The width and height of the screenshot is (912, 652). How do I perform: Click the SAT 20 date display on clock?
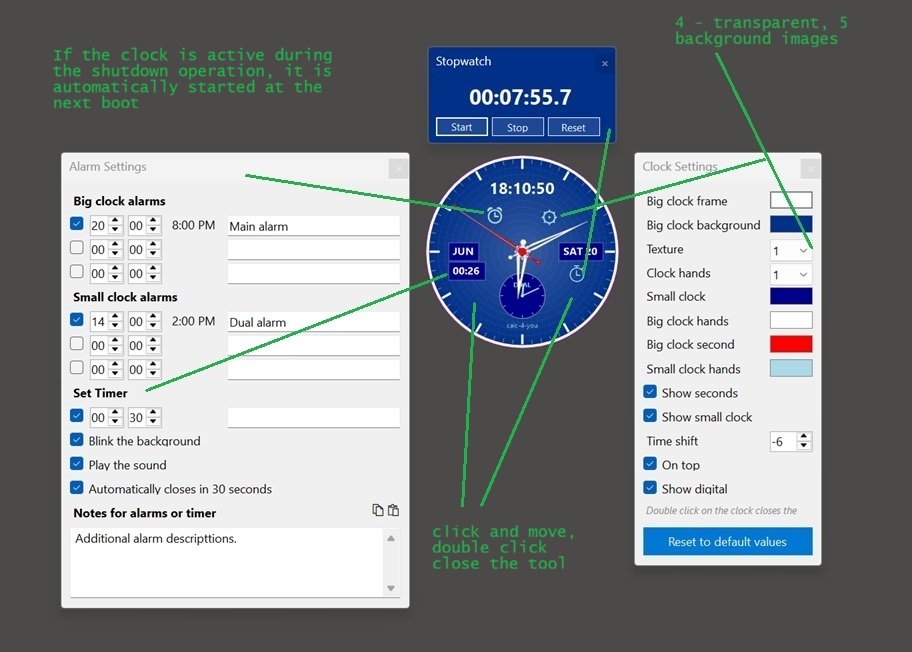[x=580, y=251]
